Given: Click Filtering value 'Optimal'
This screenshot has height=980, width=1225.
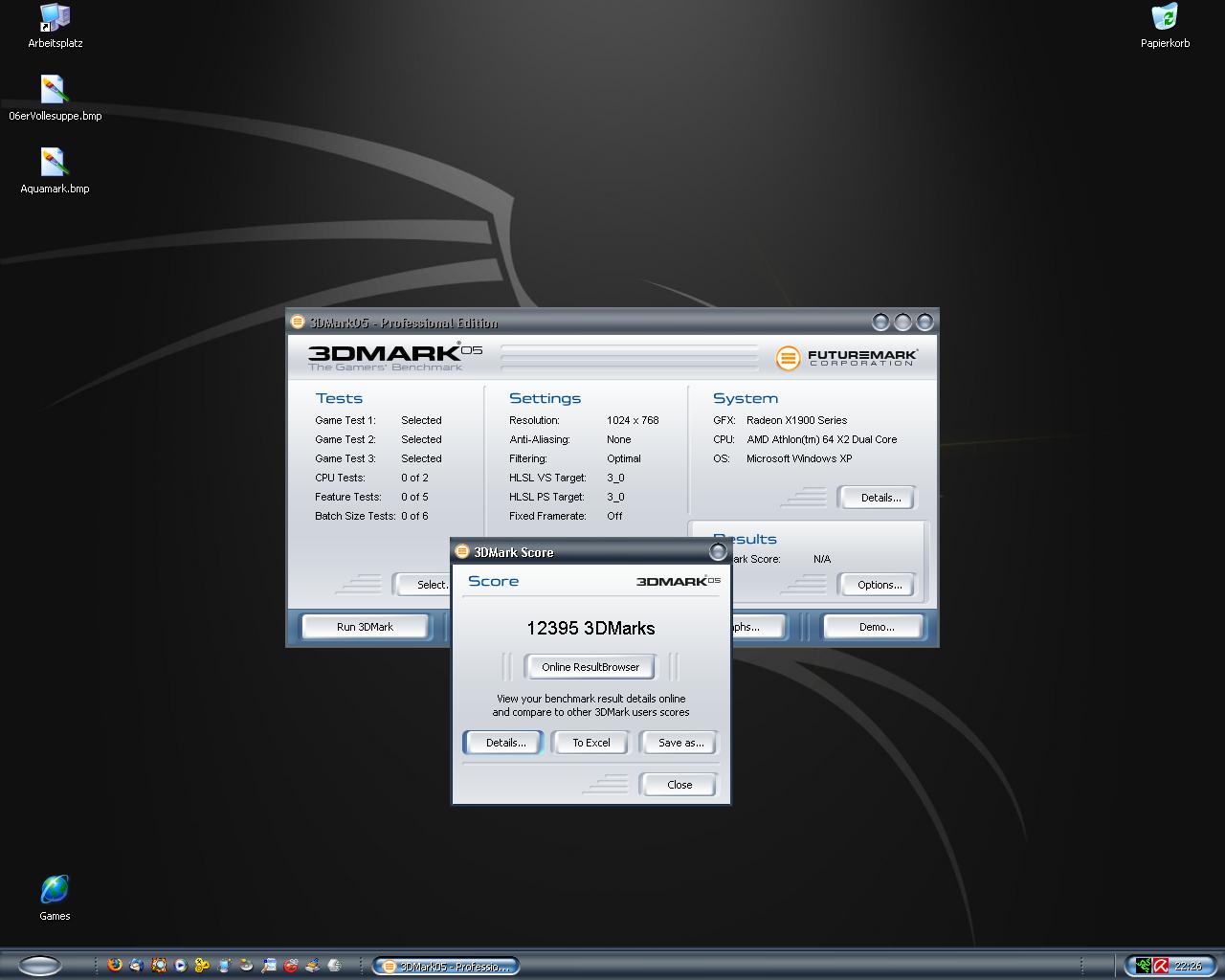Looking at the screenshot, I should [624, 458].
